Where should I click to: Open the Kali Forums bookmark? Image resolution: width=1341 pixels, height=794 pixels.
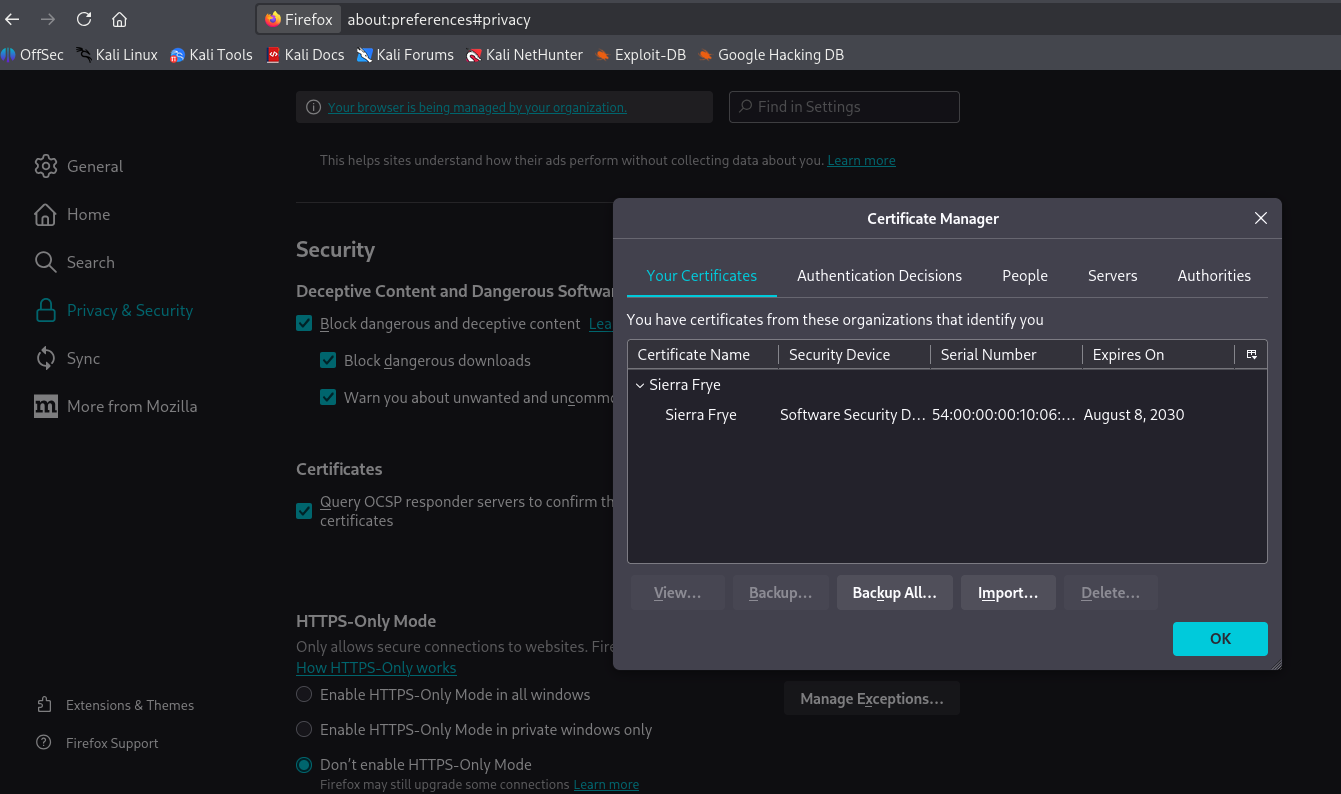[x=405, y=55]
